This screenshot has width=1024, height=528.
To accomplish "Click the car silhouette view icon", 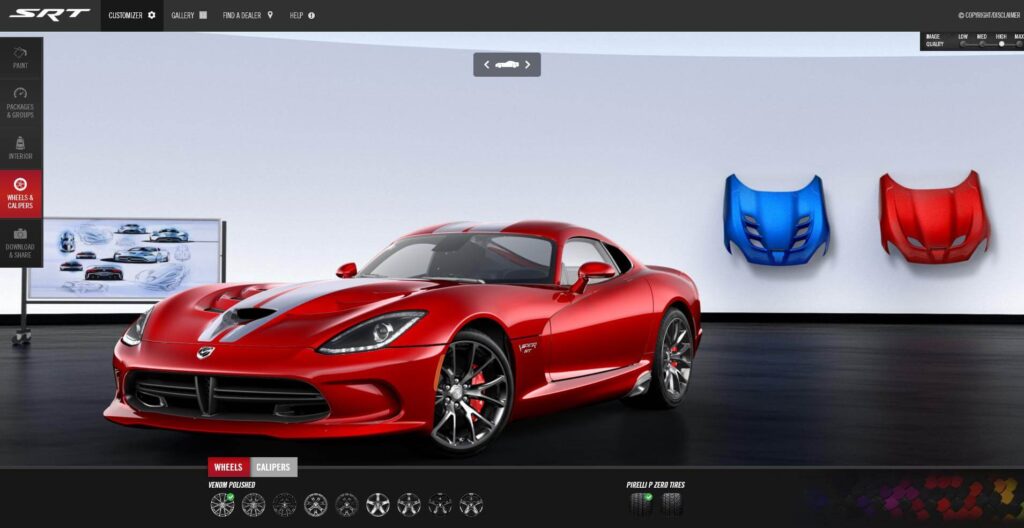I will [507, 65].
